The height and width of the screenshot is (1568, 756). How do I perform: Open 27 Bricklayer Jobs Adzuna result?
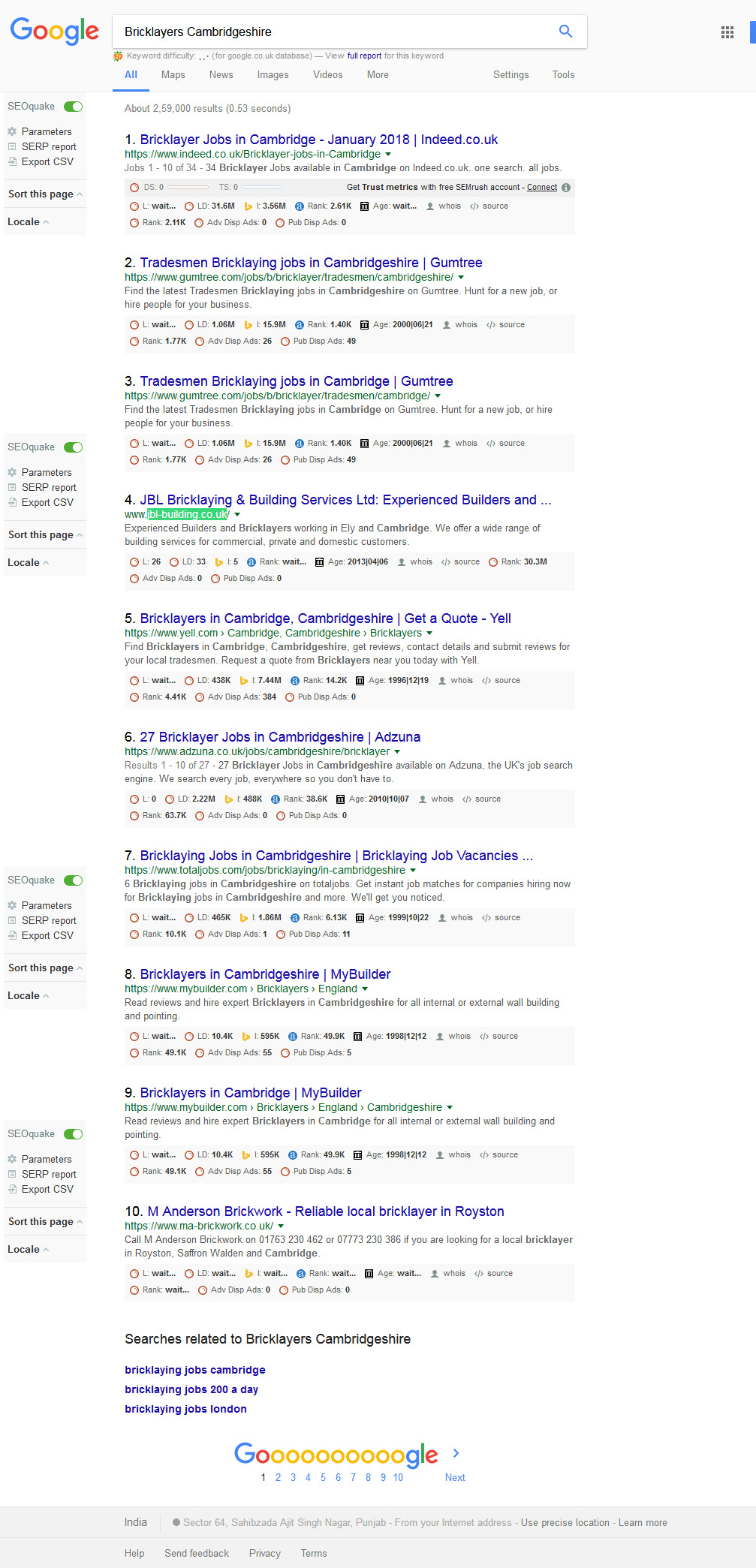tap(280, 737)
